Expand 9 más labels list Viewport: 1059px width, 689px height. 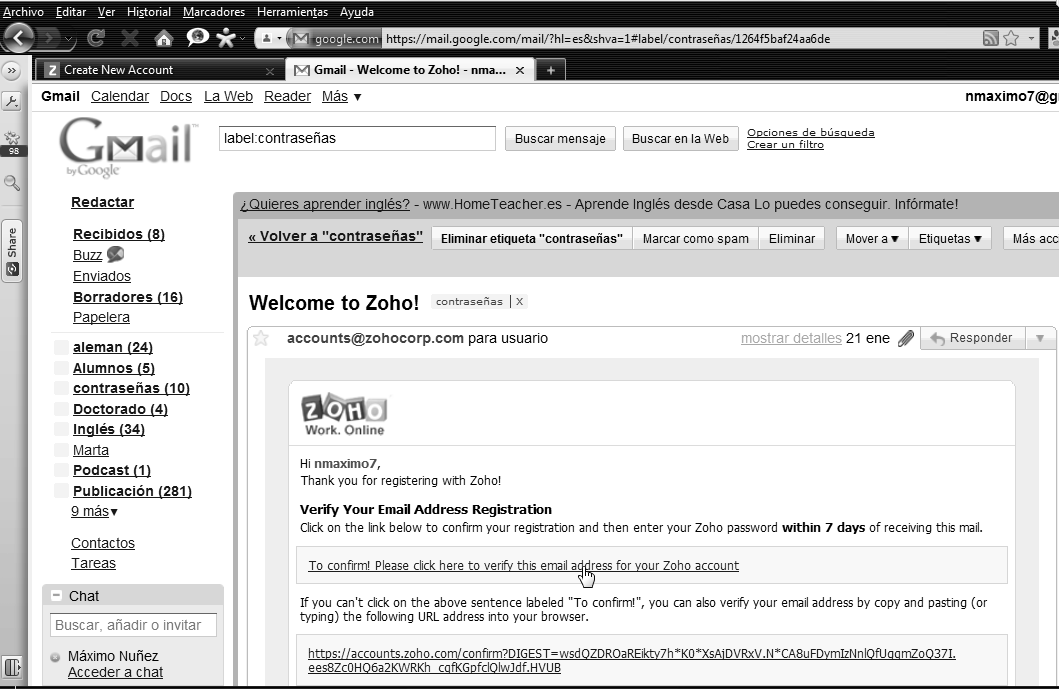coord(94,512)
